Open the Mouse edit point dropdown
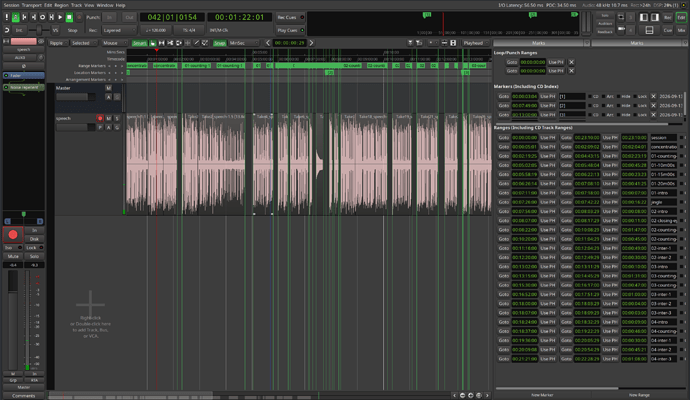 pos(113,43)
